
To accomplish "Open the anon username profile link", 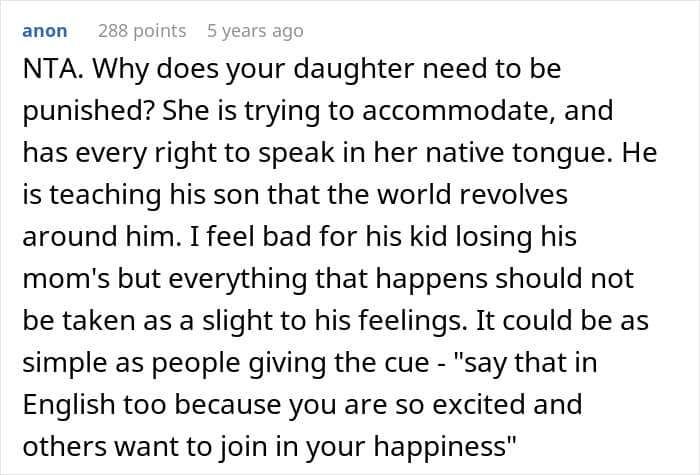I will (x=45, y=31).
